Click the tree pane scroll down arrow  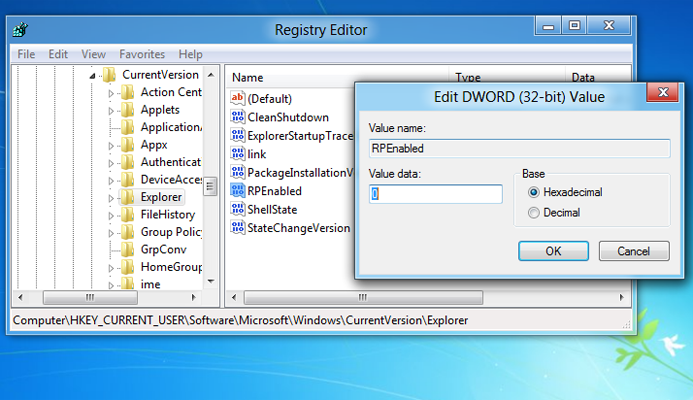click(x=211, y=282)
